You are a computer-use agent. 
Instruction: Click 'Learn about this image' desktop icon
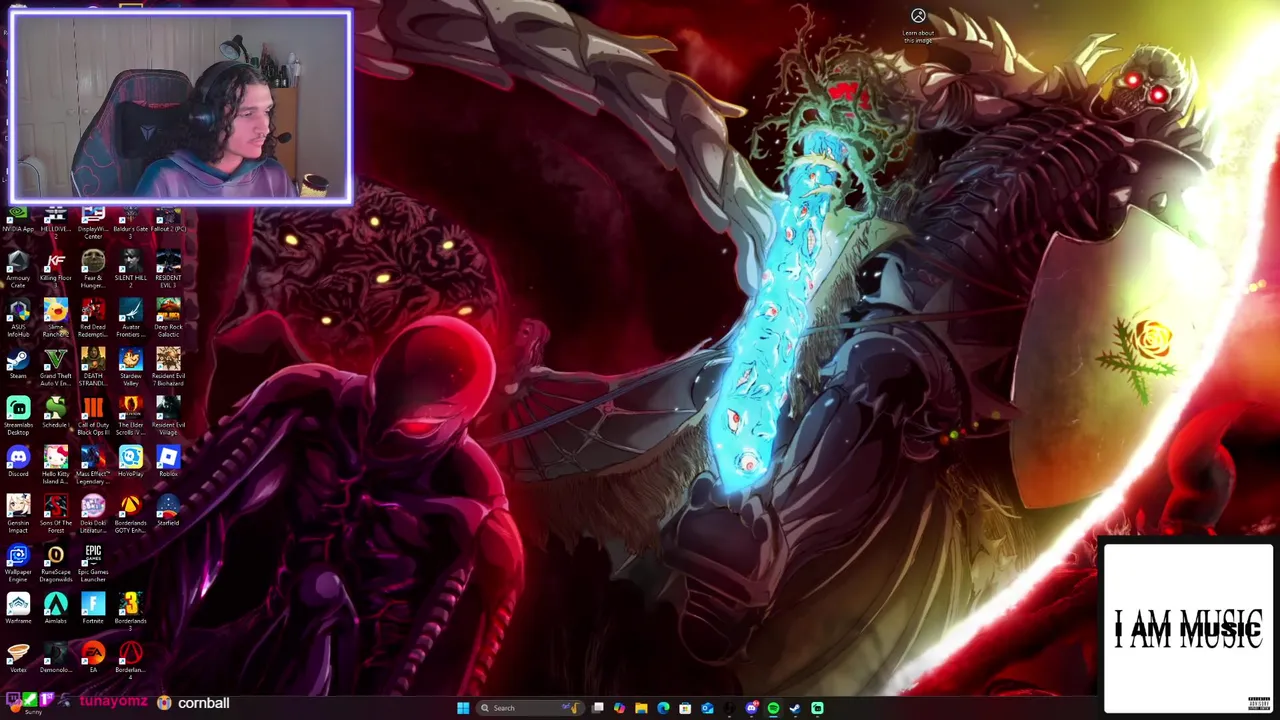pos(918,25)
